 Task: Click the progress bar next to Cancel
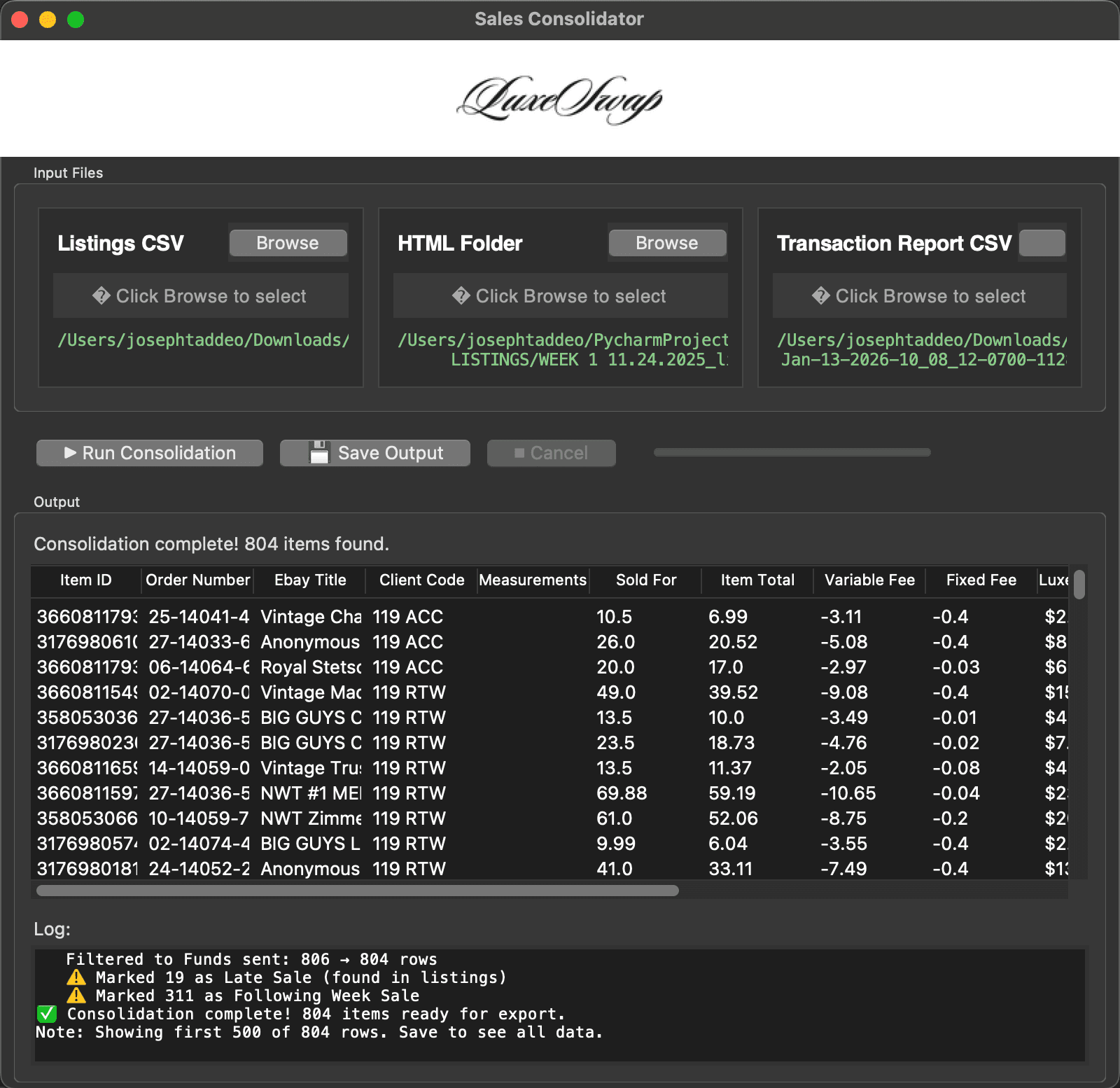point(791,453)
